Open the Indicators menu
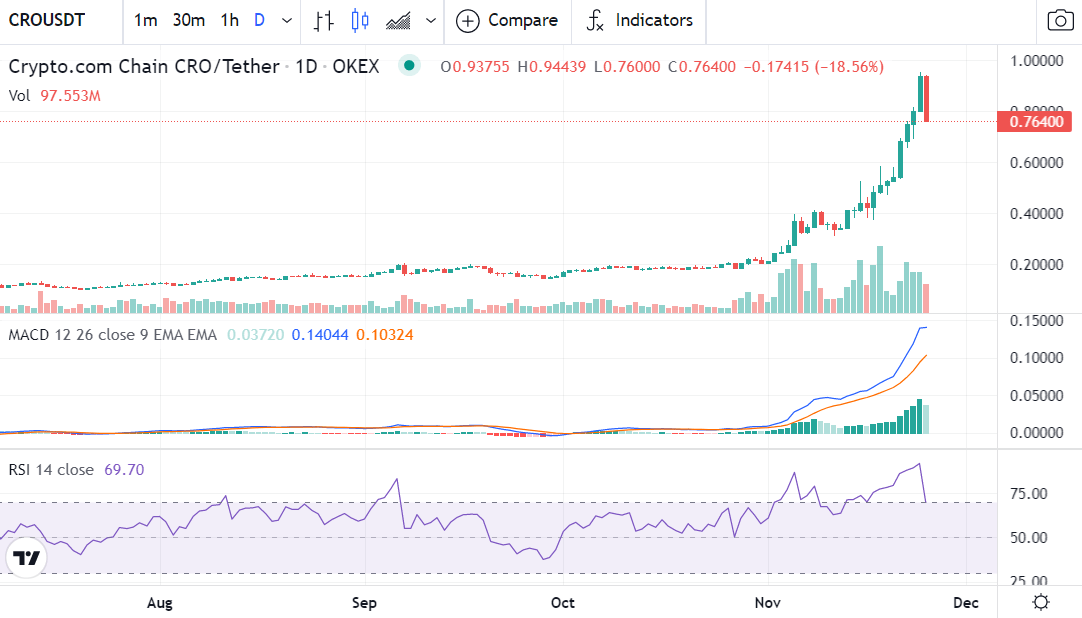 tap(639, 21)
